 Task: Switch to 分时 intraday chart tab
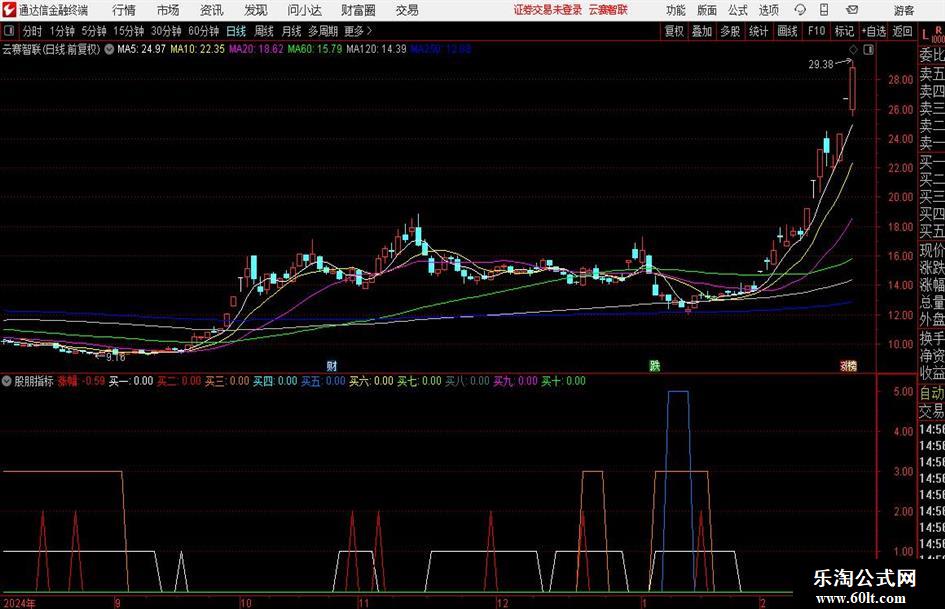tap(32, 31)
